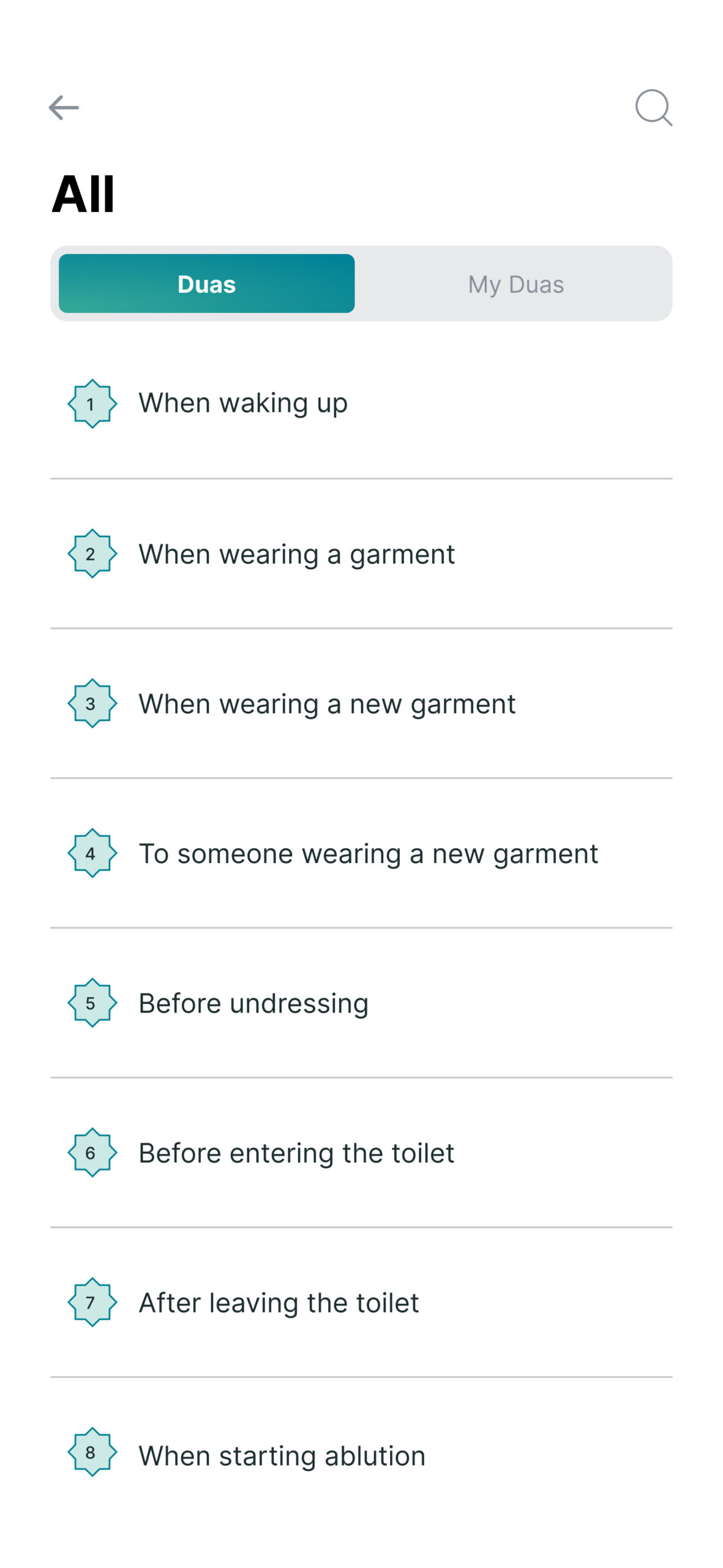Tap the star badge numbered 4
The width and height of the screenshot is (723, 1568).
click(x=92, y=853)
